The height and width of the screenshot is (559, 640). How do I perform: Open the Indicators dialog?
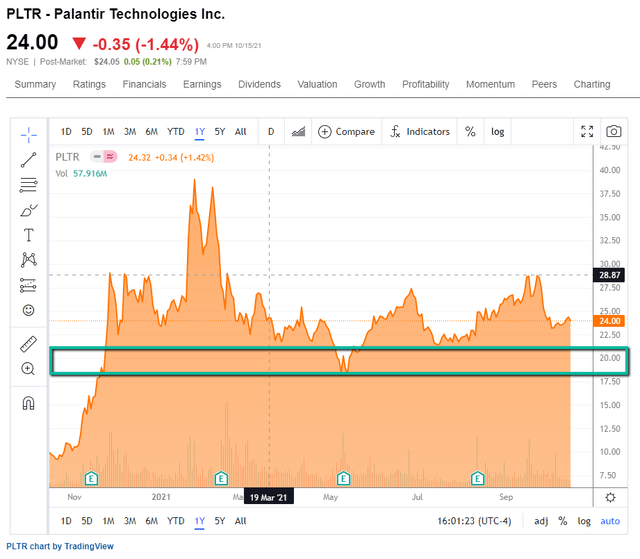[x=420, y=132]
